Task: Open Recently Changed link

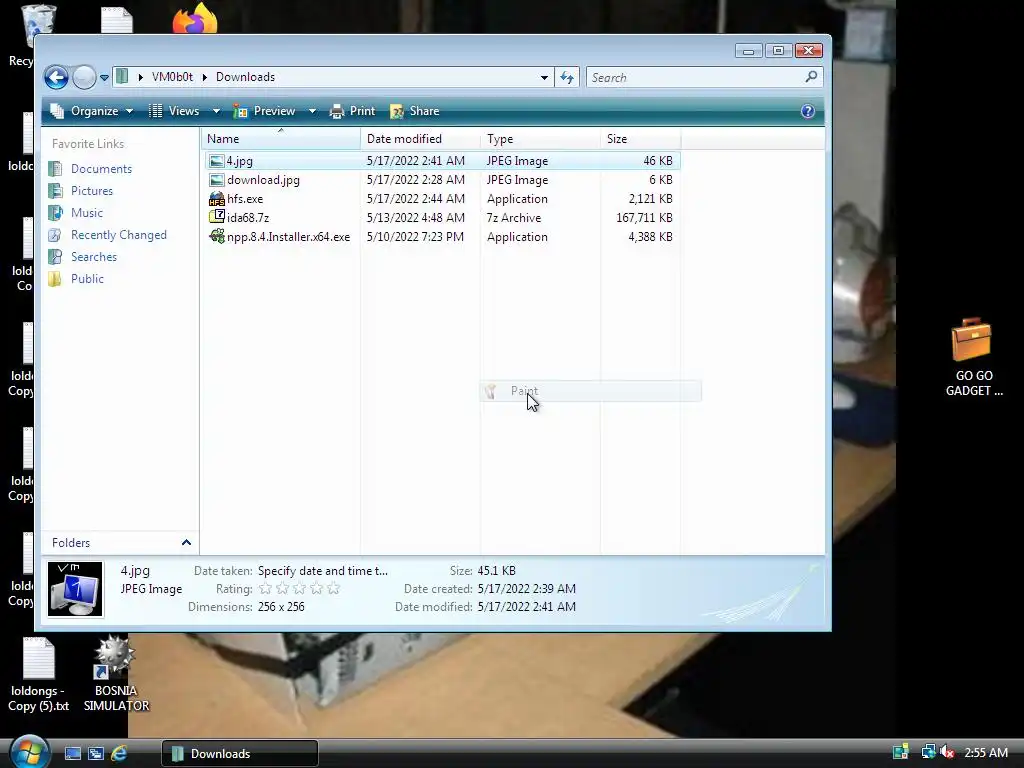Action: (118, 235)
